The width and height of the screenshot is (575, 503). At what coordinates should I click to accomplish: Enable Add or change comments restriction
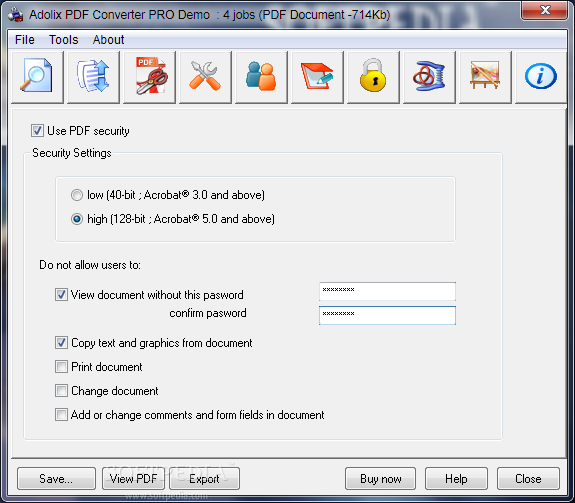coord(61,415)
